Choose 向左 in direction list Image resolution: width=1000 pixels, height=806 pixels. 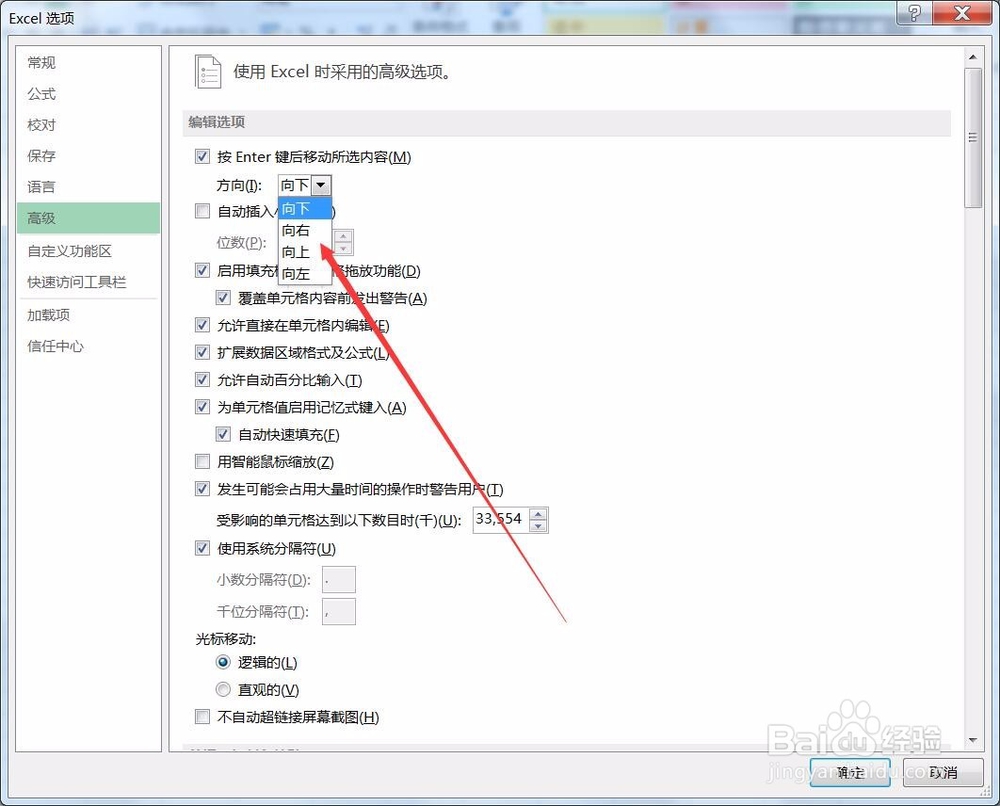tap(305, 274)
